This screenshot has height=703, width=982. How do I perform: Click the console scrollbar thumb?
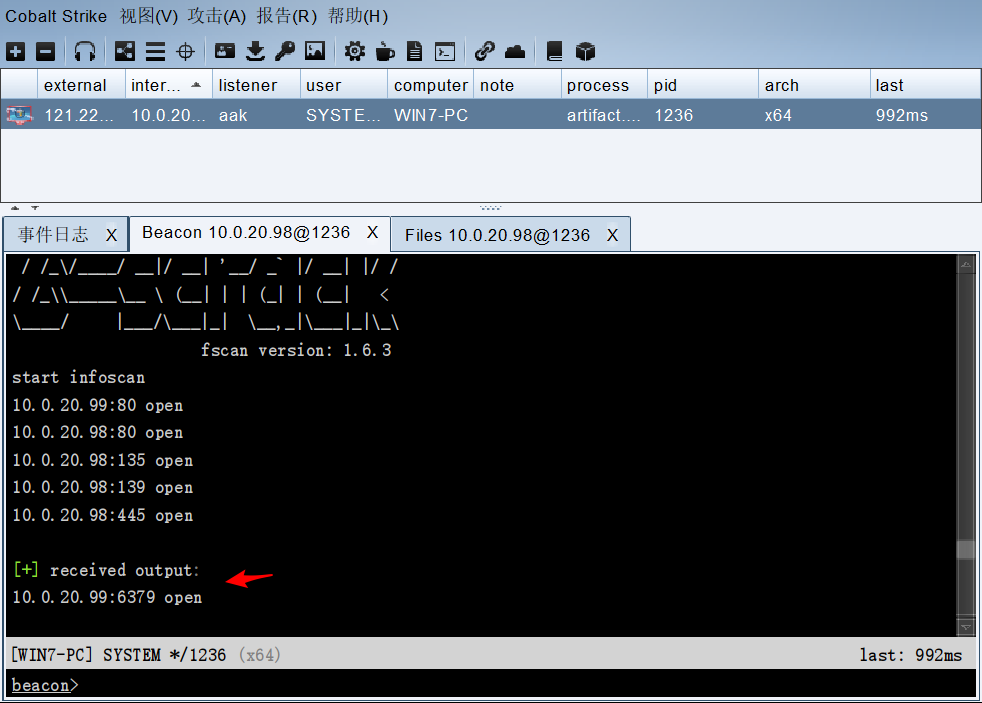pyautogui.click(x=966, y=550)
